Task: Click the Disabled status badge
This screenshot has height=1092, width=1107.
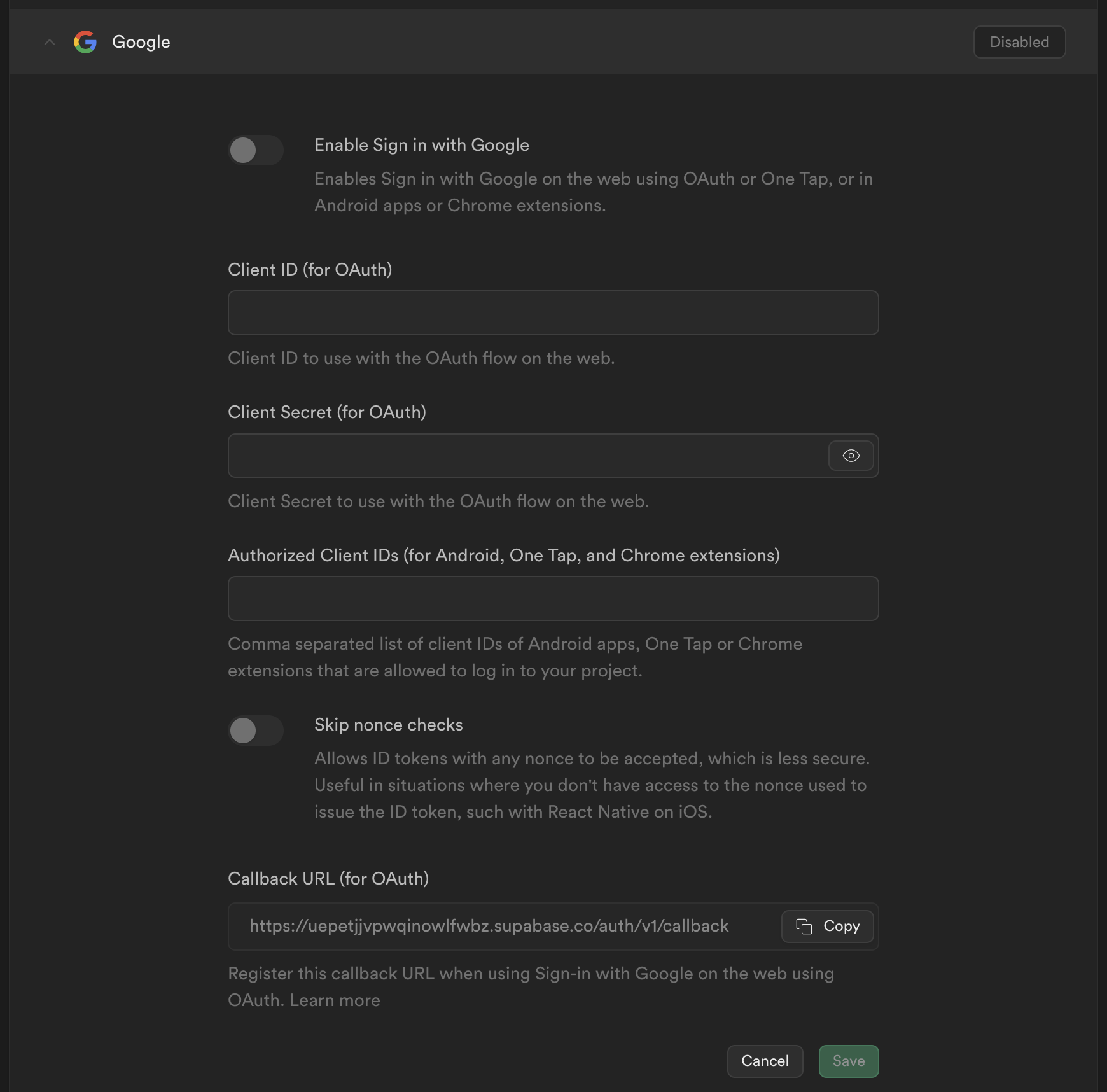Action: [x=1019, y=42]
